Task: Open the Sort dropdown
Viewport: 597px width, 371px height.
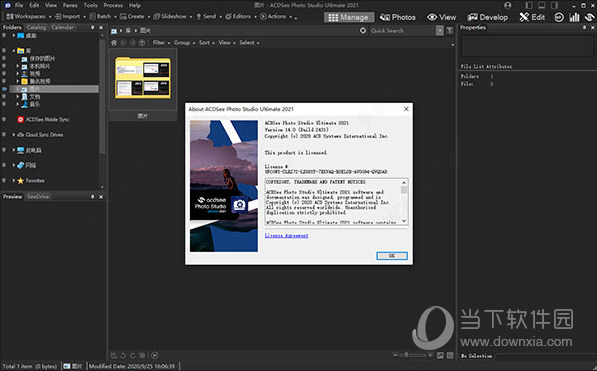Action: [x=207, y=43]
